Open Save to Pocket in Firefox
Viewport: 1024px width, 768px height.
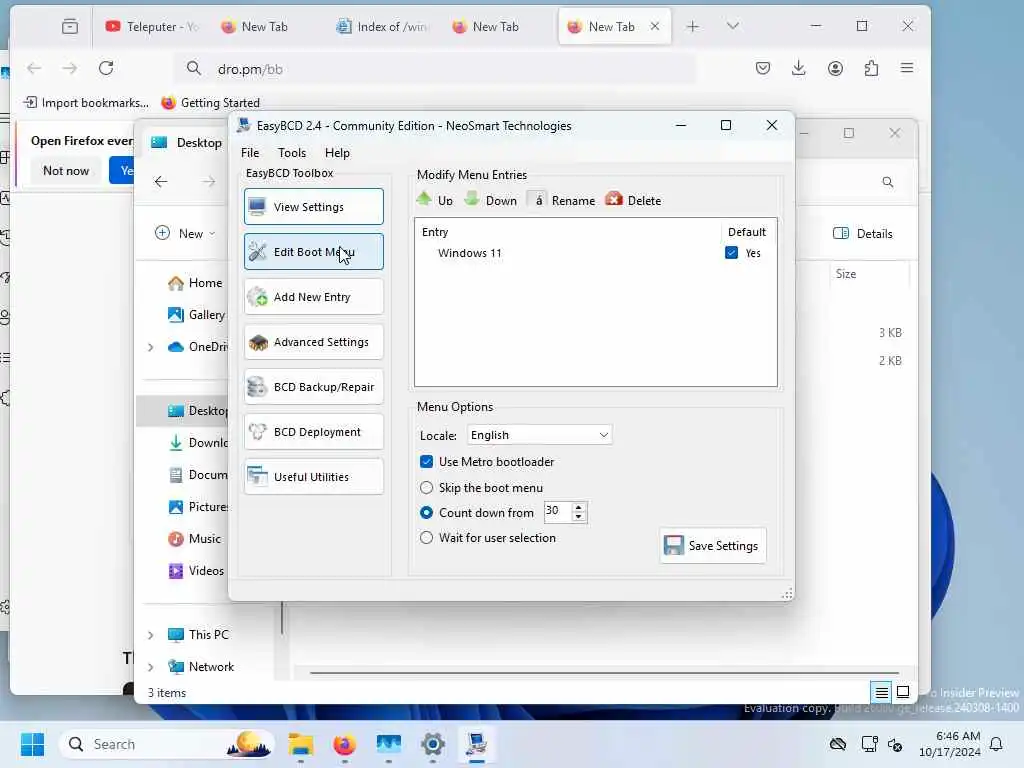point(763,68)
